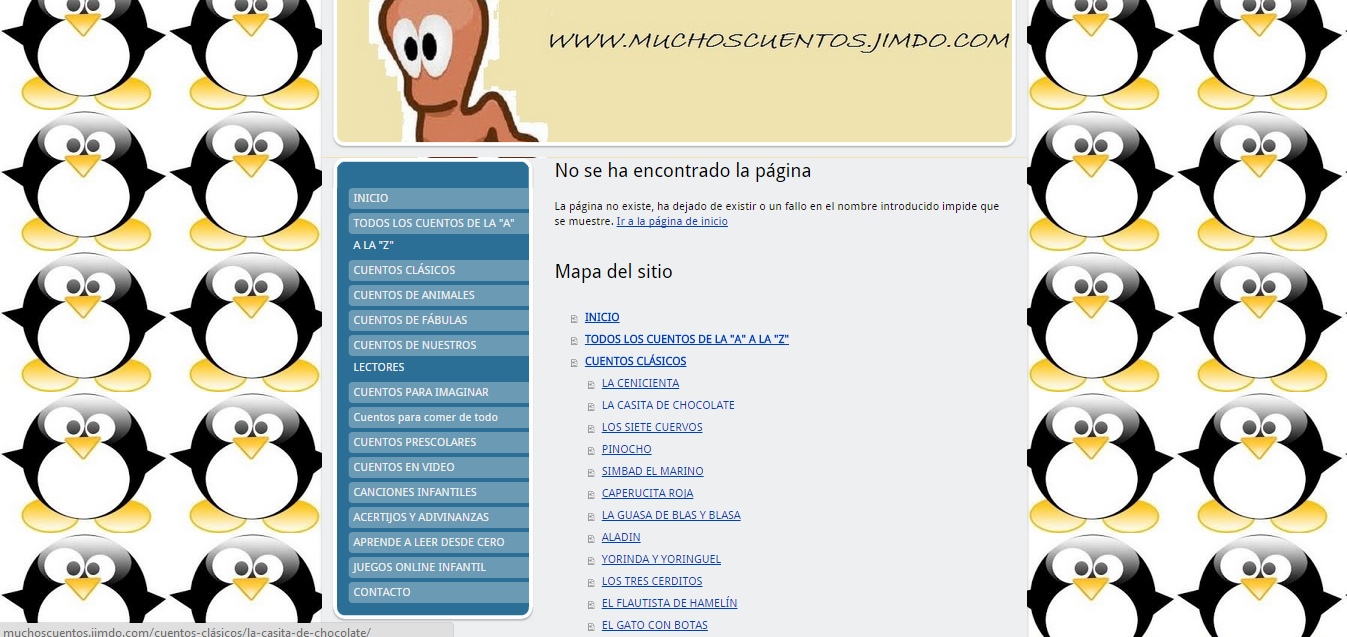Click the CAPERUCITA ROJA sitemap link
Screen dimensions: 1347x637
tap(647, 494)
